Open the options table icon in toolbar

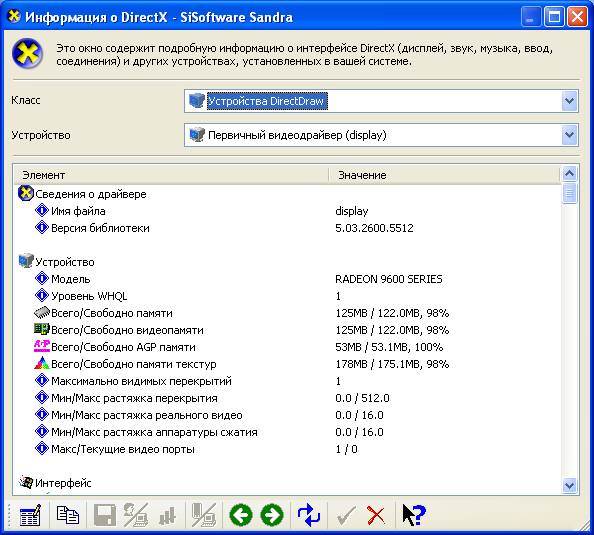click(x=30, y=515)
